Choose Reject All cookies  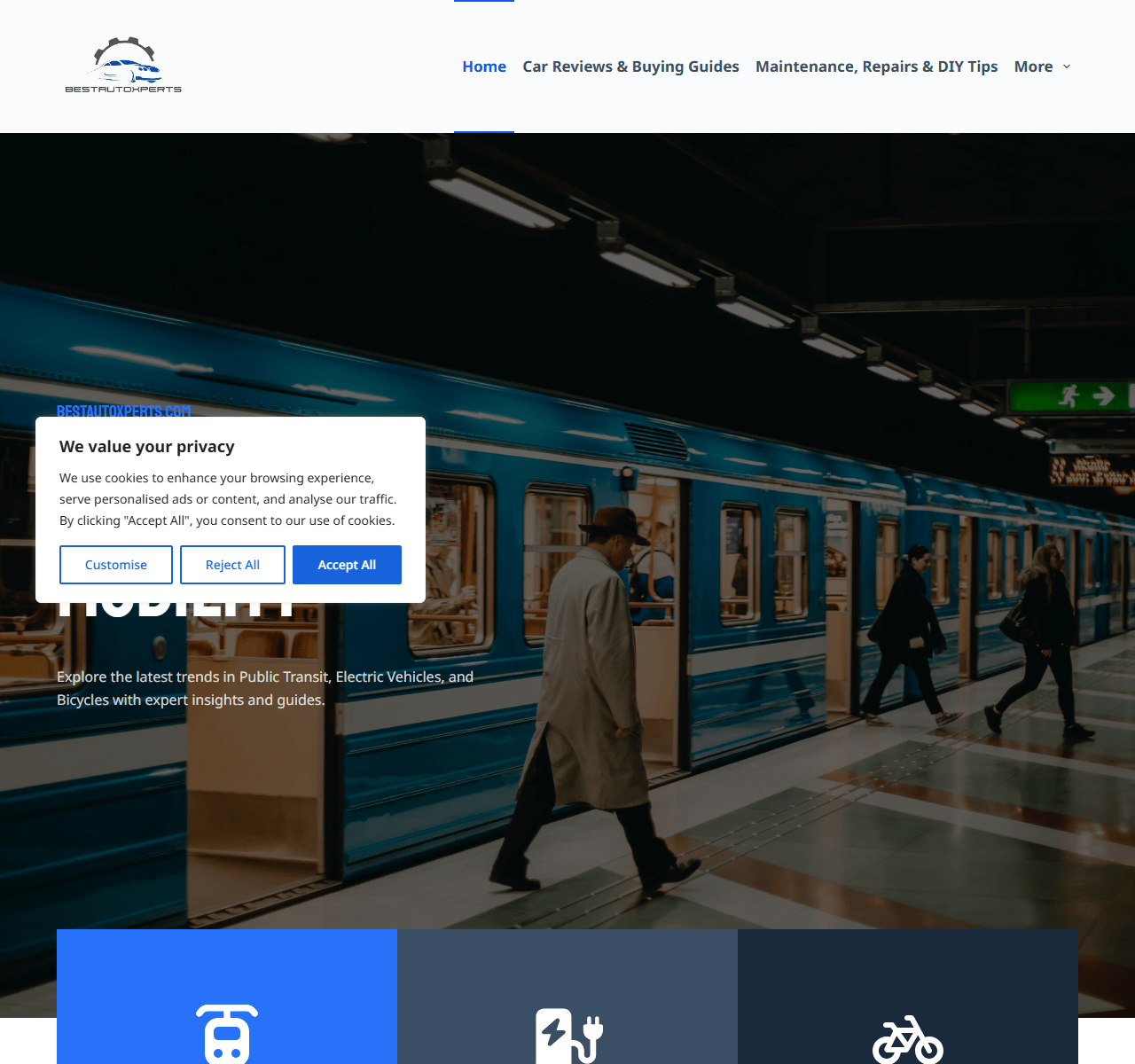click(232, 565)
